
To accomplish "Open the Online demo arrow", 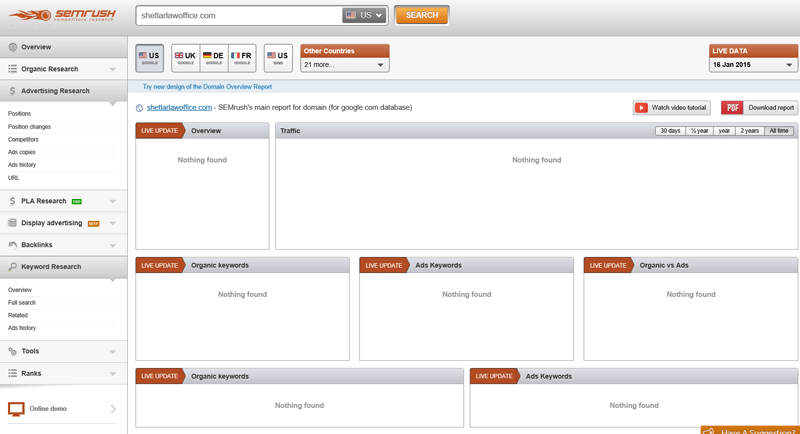I will (x=113, y=409).
